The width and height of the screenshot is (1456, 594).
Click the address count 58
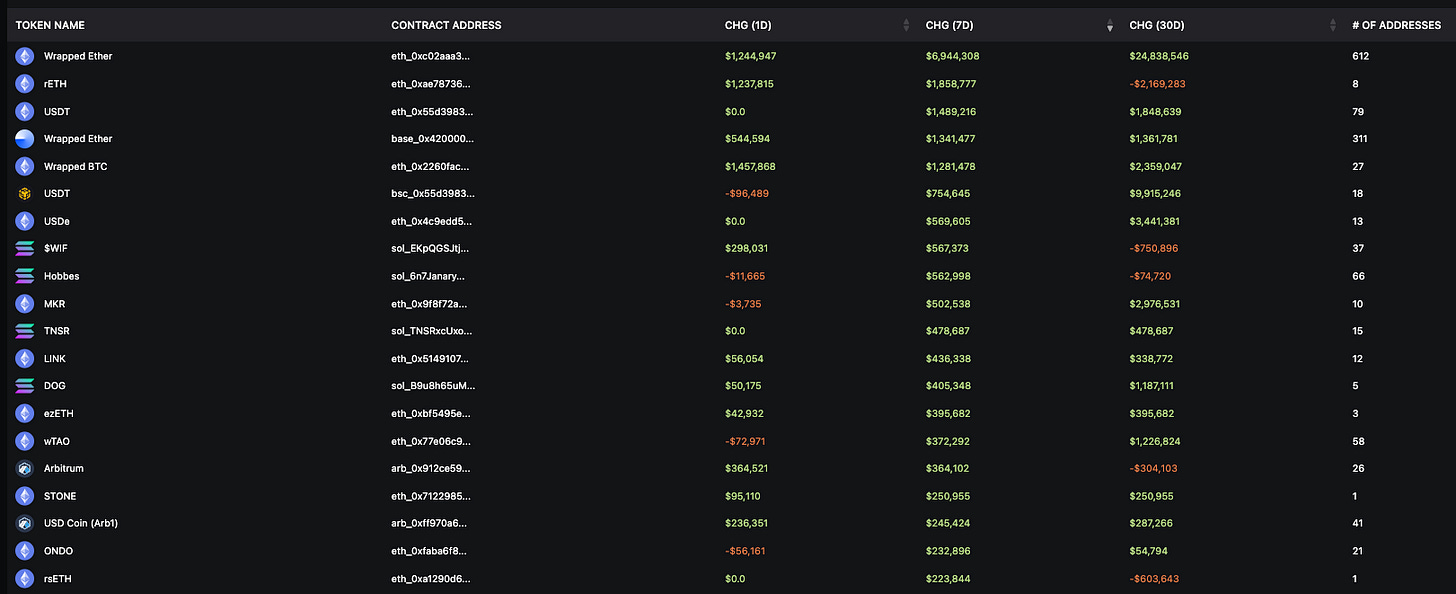tap(1358, 441)
